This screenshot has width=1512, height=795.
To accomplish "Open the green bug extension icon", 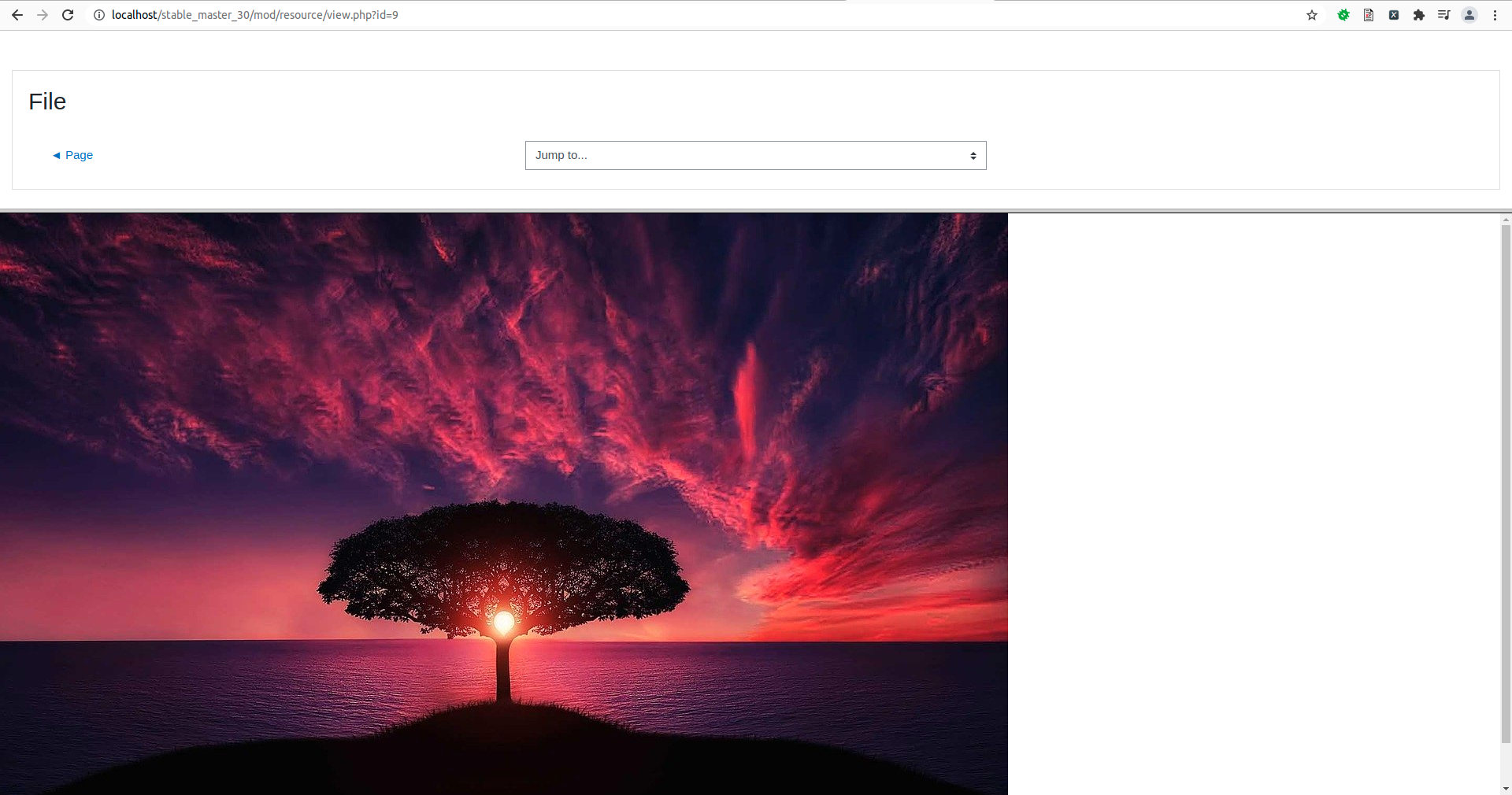I will point(1343,15).
